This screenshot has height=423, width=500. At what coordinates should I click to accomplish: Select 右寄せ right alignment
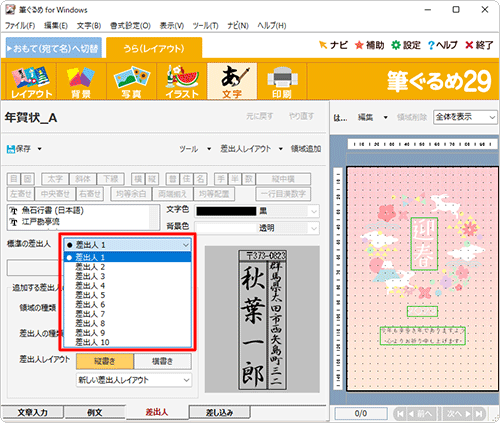coord(90,194)
